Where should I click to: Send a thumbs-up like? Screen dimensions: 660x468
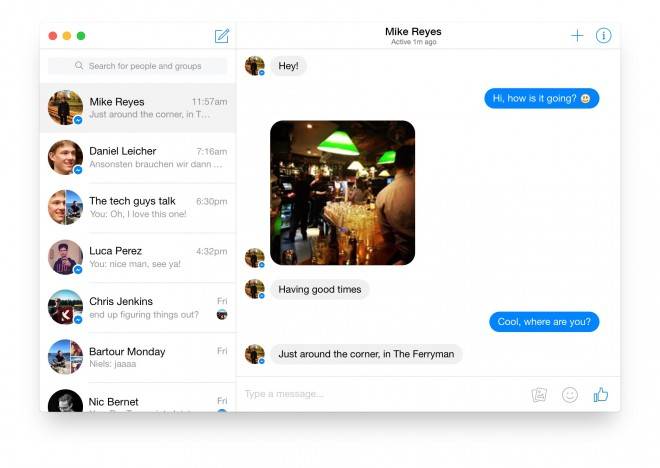tap(601, 394)
